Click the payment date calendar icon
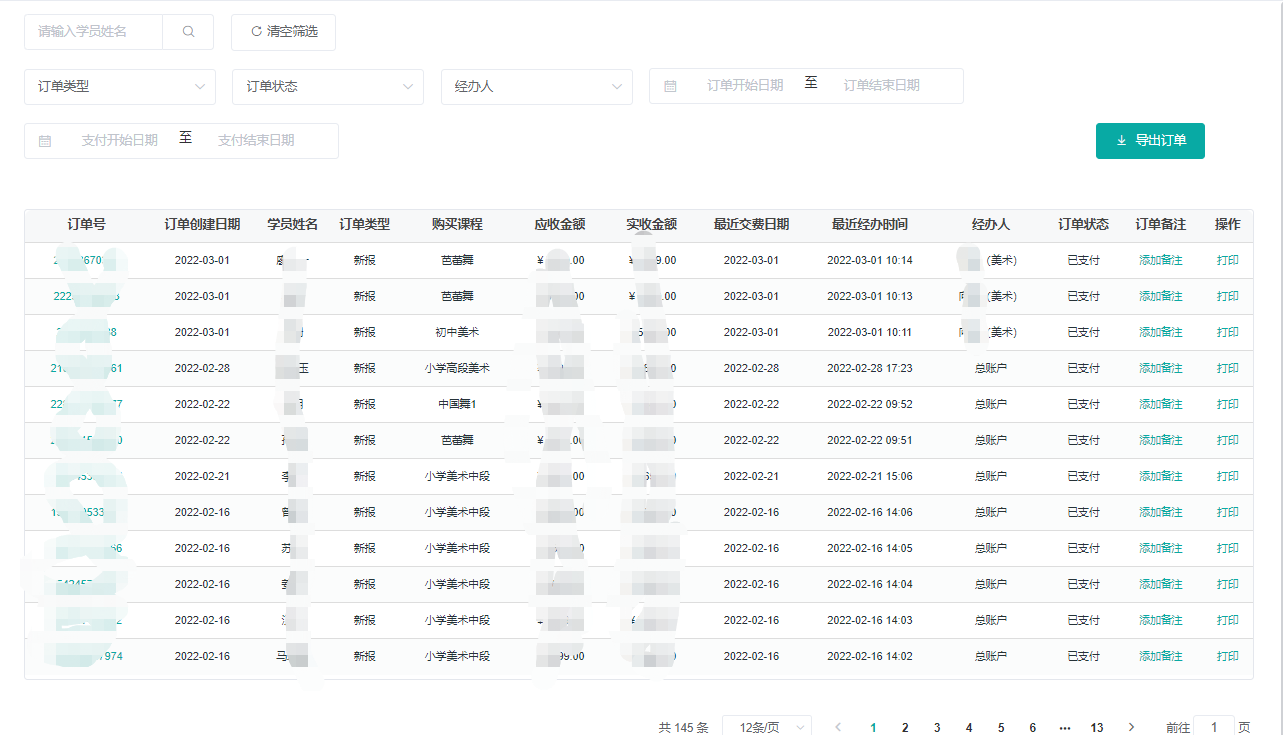Image resolution: width=1283 pixels, height=735 pixels. point(45,141)
